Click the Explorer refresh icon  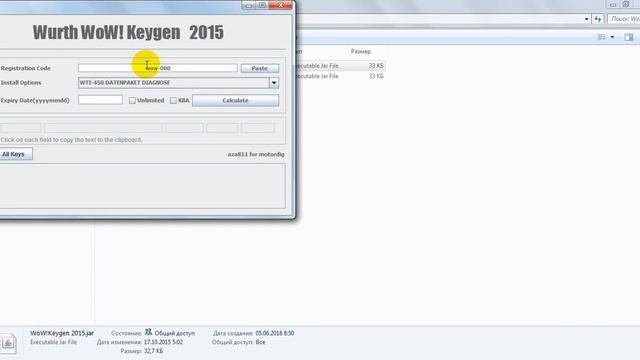[598, 19]
